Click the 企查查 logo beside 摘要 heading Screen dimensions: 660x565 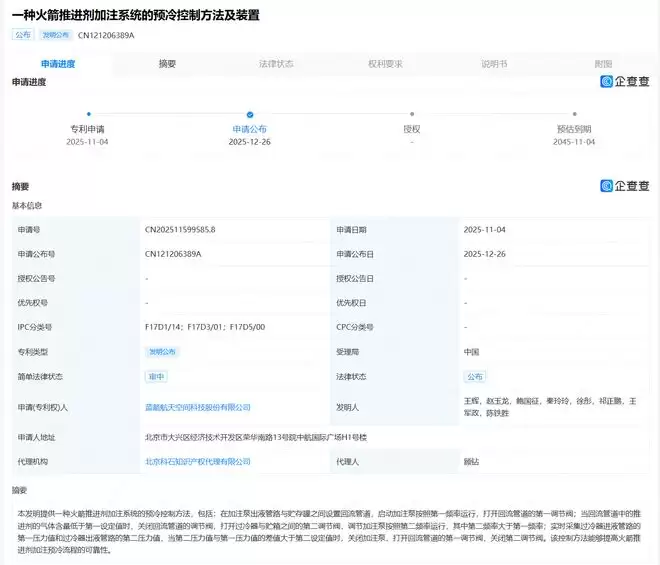[625, 186]
